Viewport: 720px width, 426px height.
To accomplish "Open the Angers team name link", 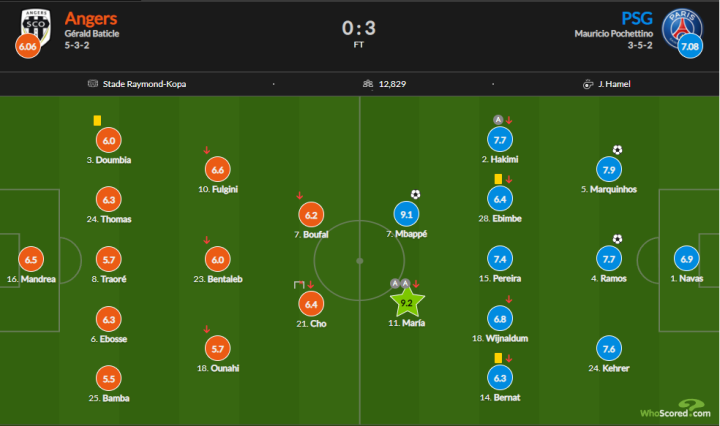I will coord(91,18).
